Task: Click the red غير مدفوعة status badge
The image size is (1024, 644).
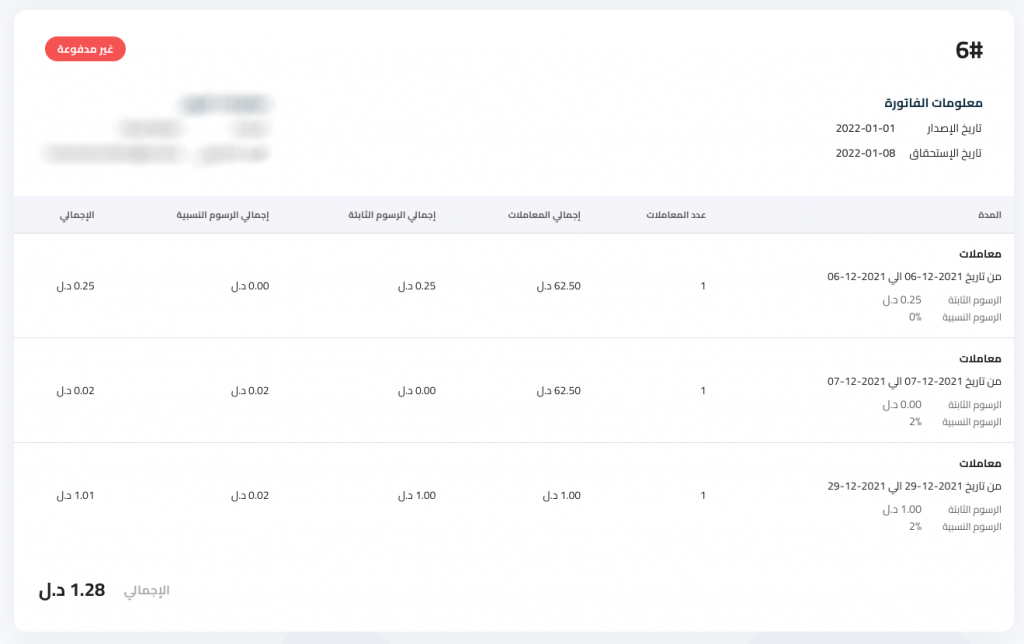Action: coord(85,49)
